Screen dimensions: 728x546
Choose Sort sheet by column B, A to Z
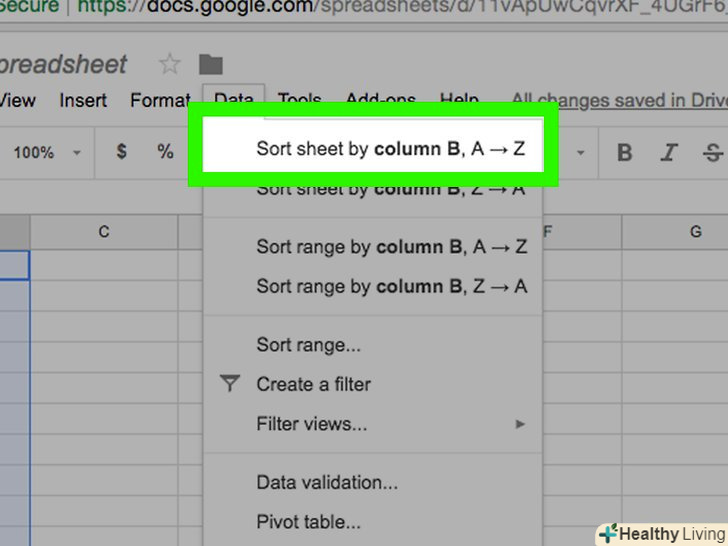(x=390, y=149)
